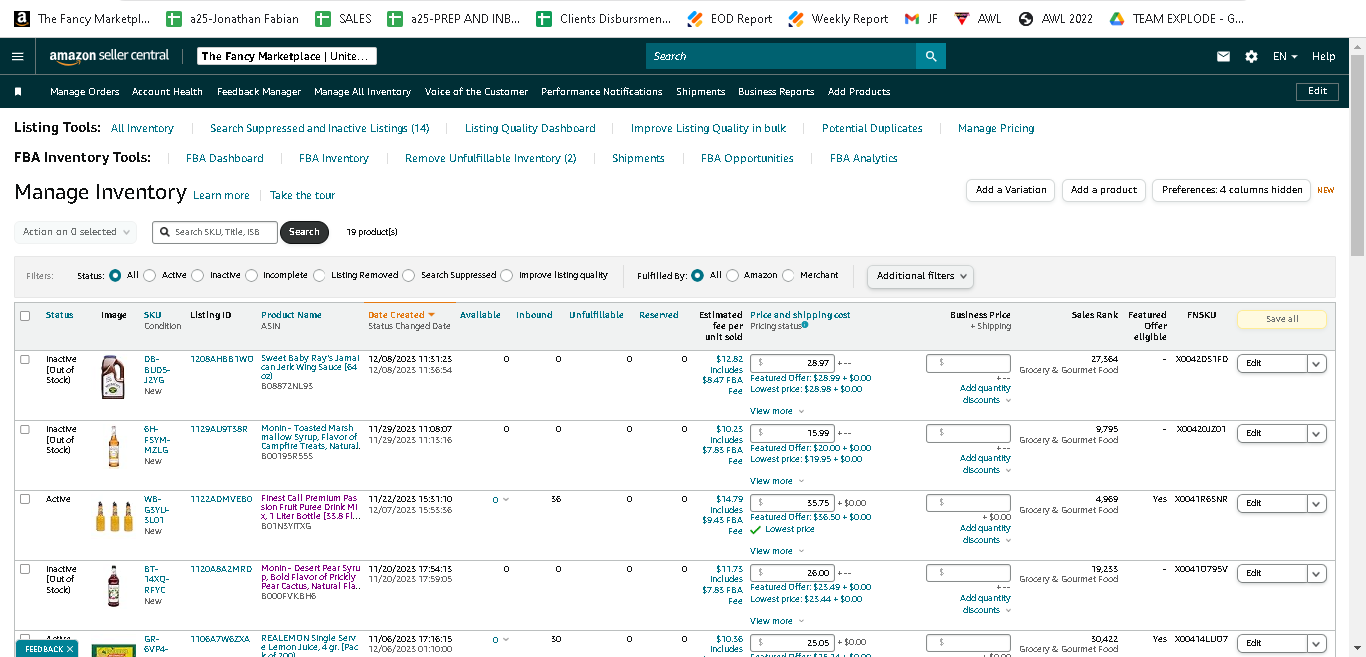Click the Search SKU, Title, ISB field
Image resolution: width=1366 pixels, height=657 pixels.
click(215, 232)
